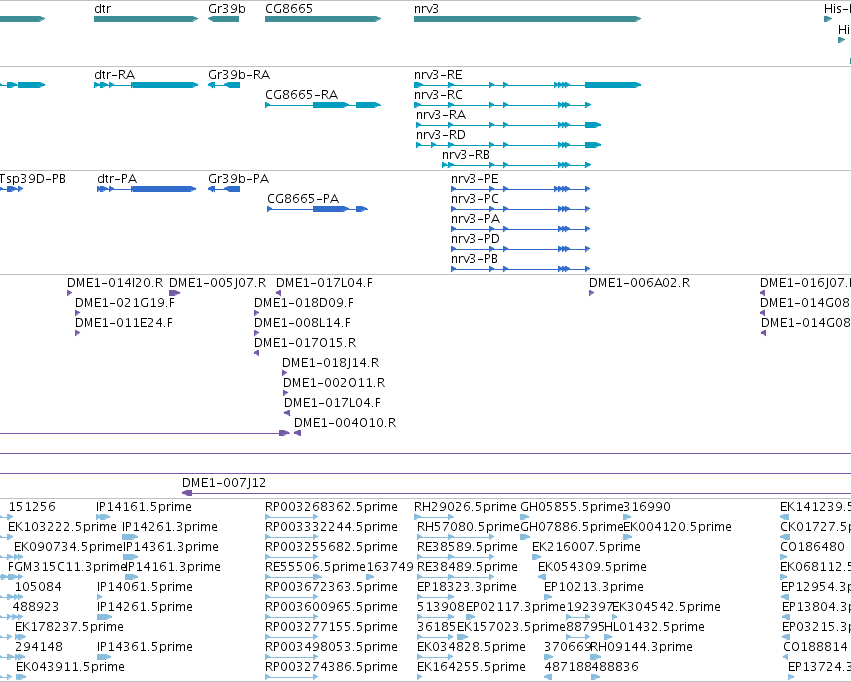
Task: Select the nrv3-PE protein label
Action: pyautogui.click(x=474, y=179)
